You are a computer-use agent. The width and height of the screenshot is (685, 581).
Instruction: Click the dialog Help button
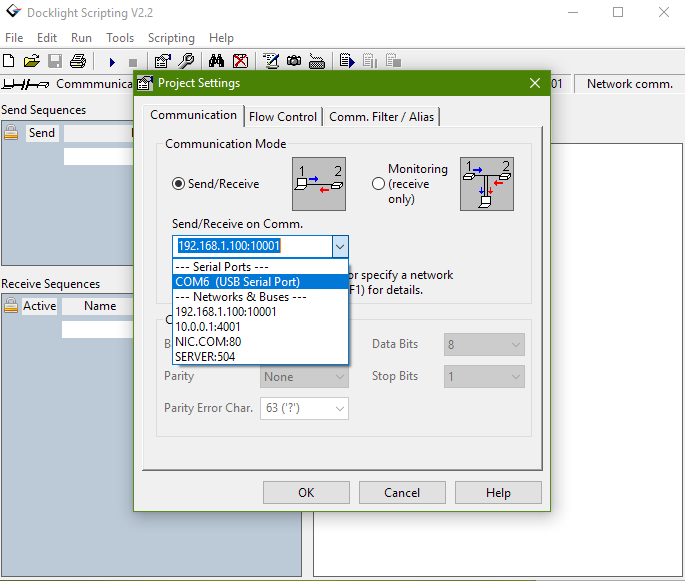pyautogui.click(x=498, y=493)
